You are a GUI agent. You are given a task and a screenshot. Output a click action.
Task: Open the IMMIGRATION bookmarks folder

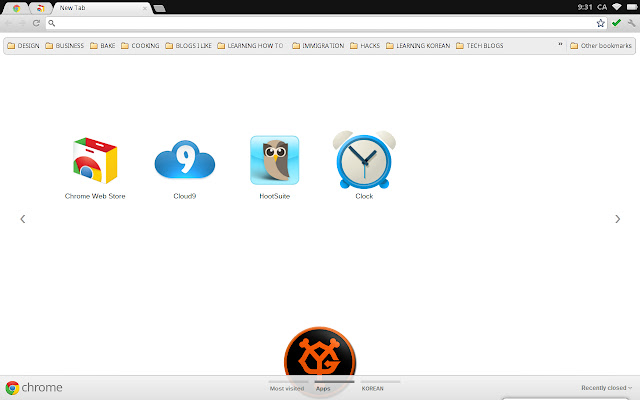(318, 46)
